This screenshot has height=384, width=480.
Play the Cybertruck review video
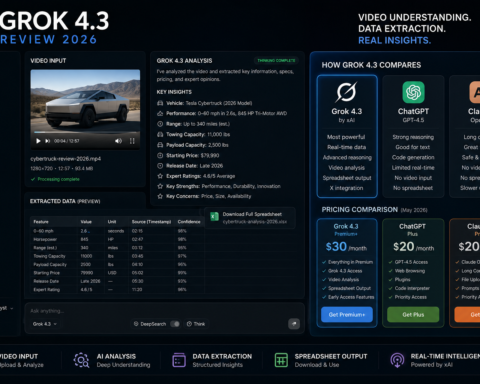pyautogui.click(x=38, y=141)
